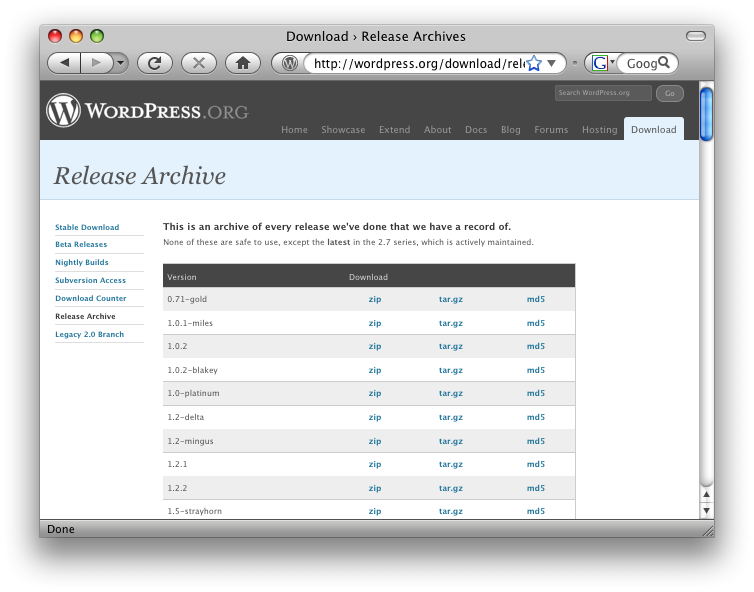Download zip for 1.0.1-miles

pos(375,323)
